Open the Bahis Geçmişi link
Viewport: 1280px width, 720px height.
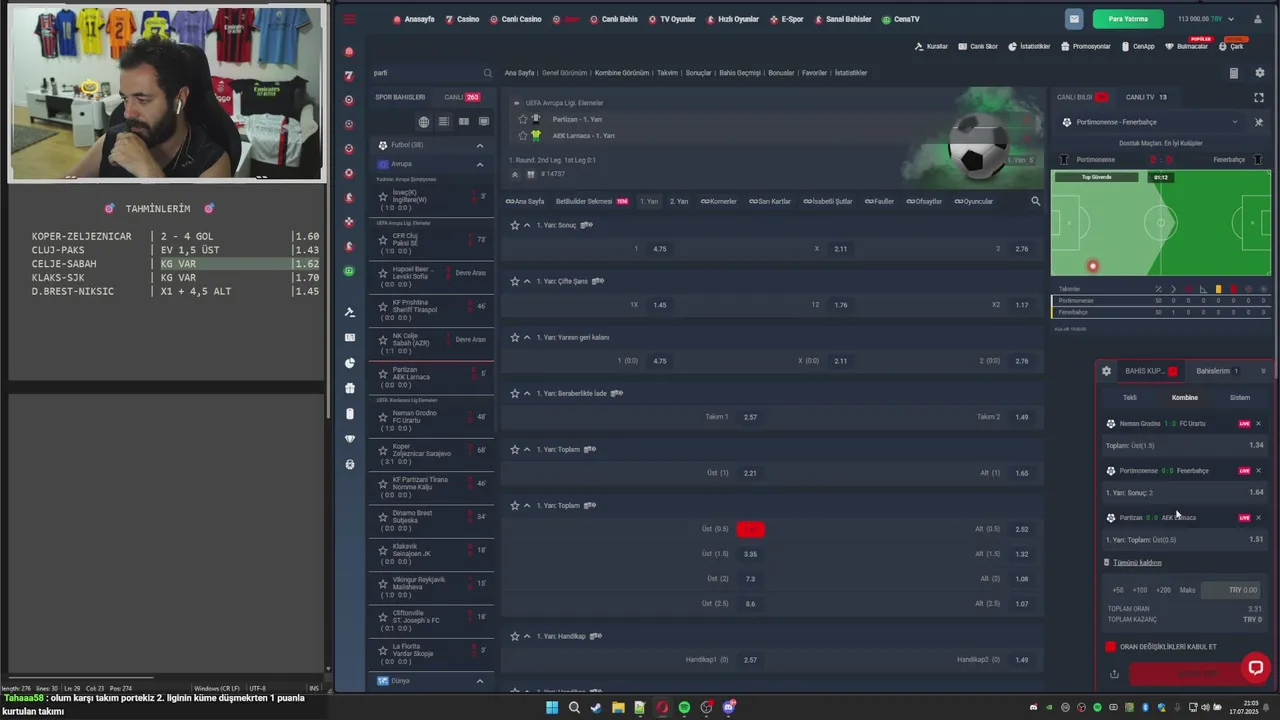[x=740, y=73]
